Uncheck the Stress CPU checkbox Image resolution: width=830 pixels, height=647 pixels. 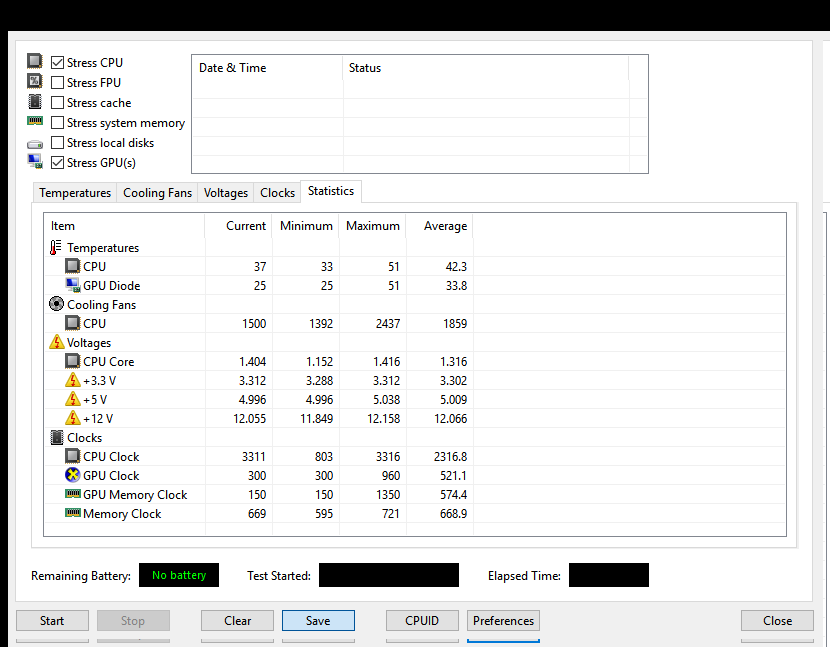click(x=58, y=63)
